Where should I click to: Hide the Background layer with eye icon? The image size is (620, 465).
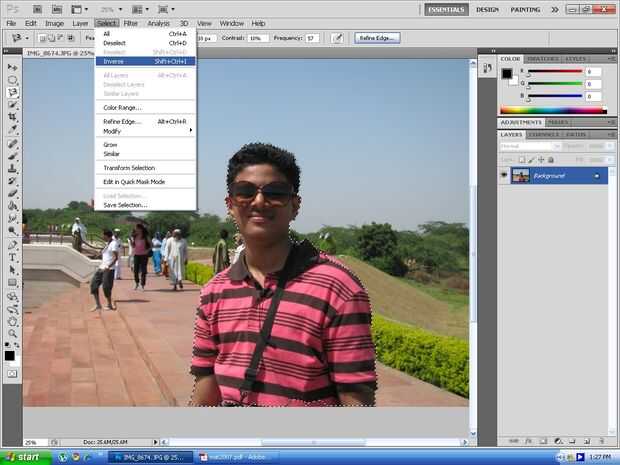pyautogui.click(x=504, y=175)
